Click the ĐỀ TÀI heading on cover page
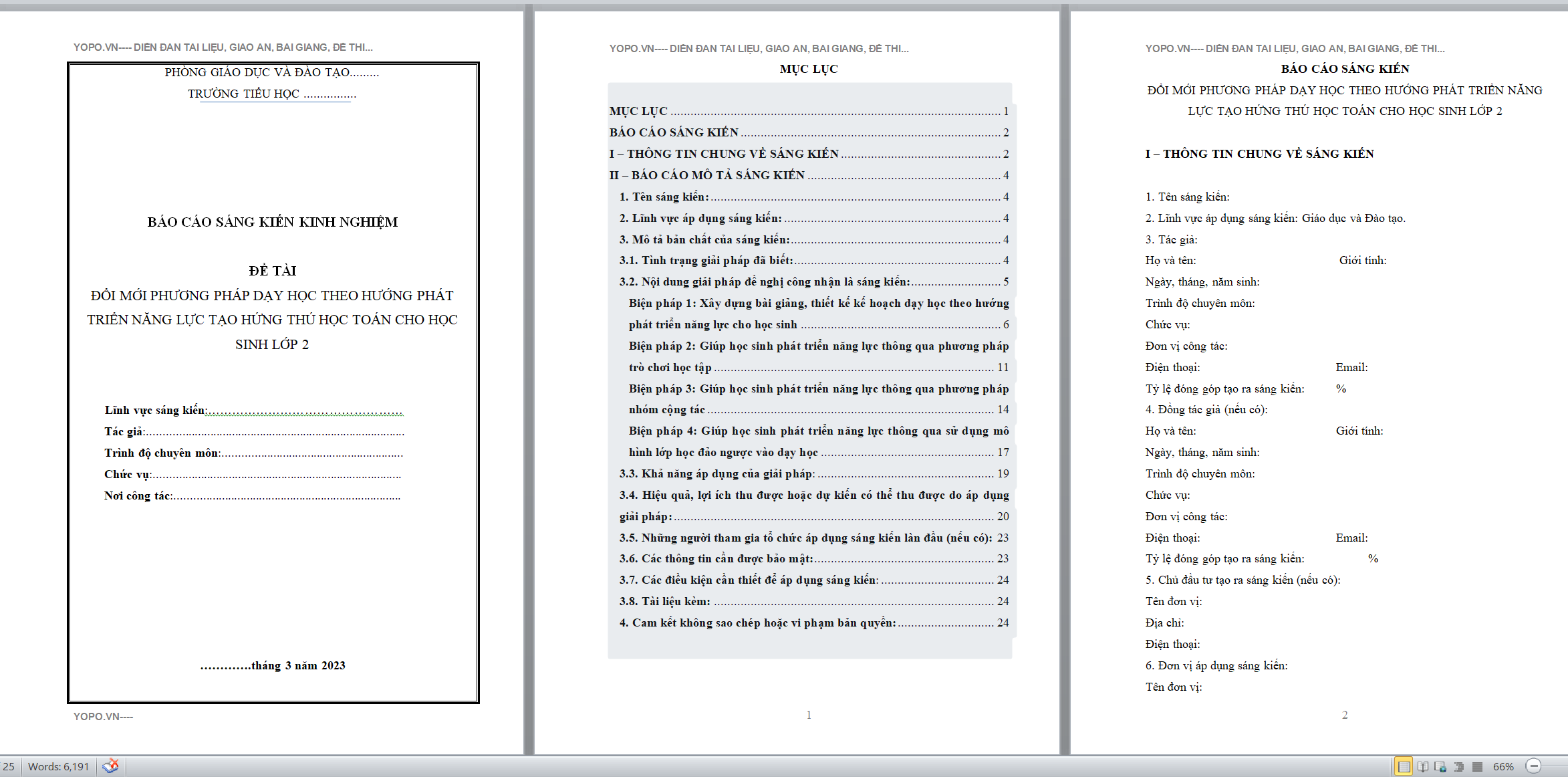 point(273,271)
